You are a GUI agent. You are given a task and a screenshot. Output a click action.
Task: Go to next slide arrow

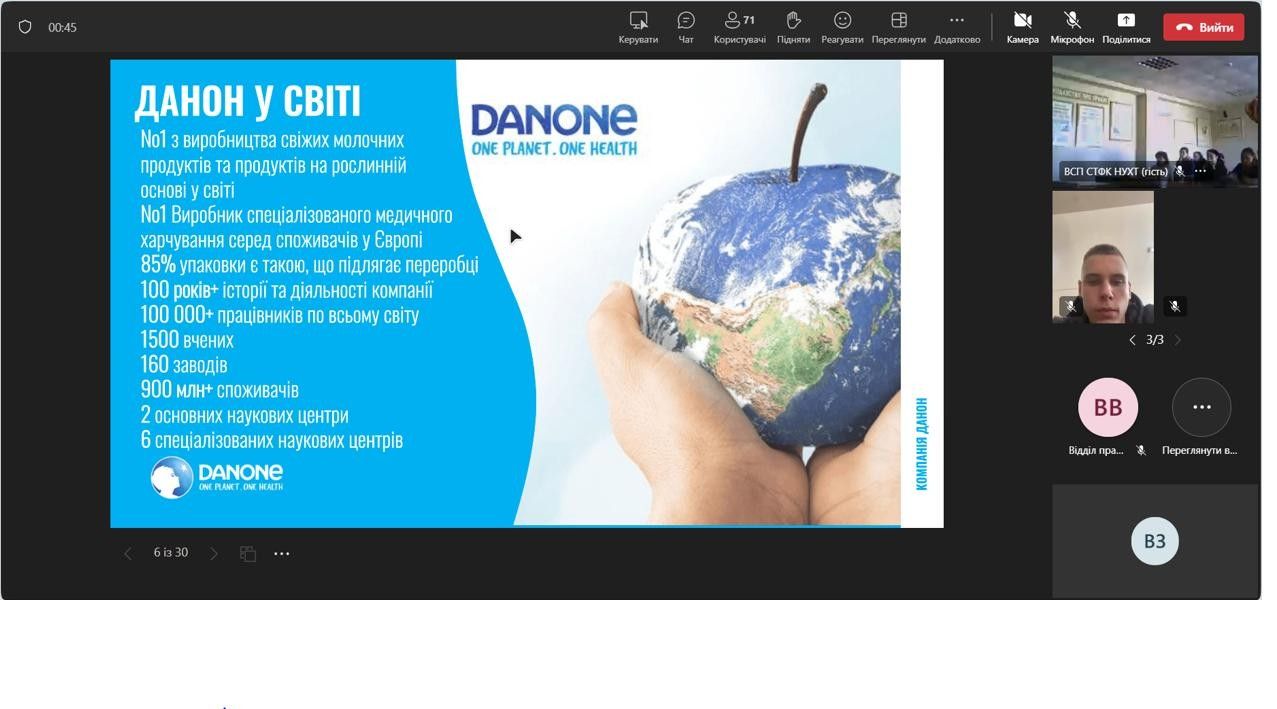coord(213,553)
